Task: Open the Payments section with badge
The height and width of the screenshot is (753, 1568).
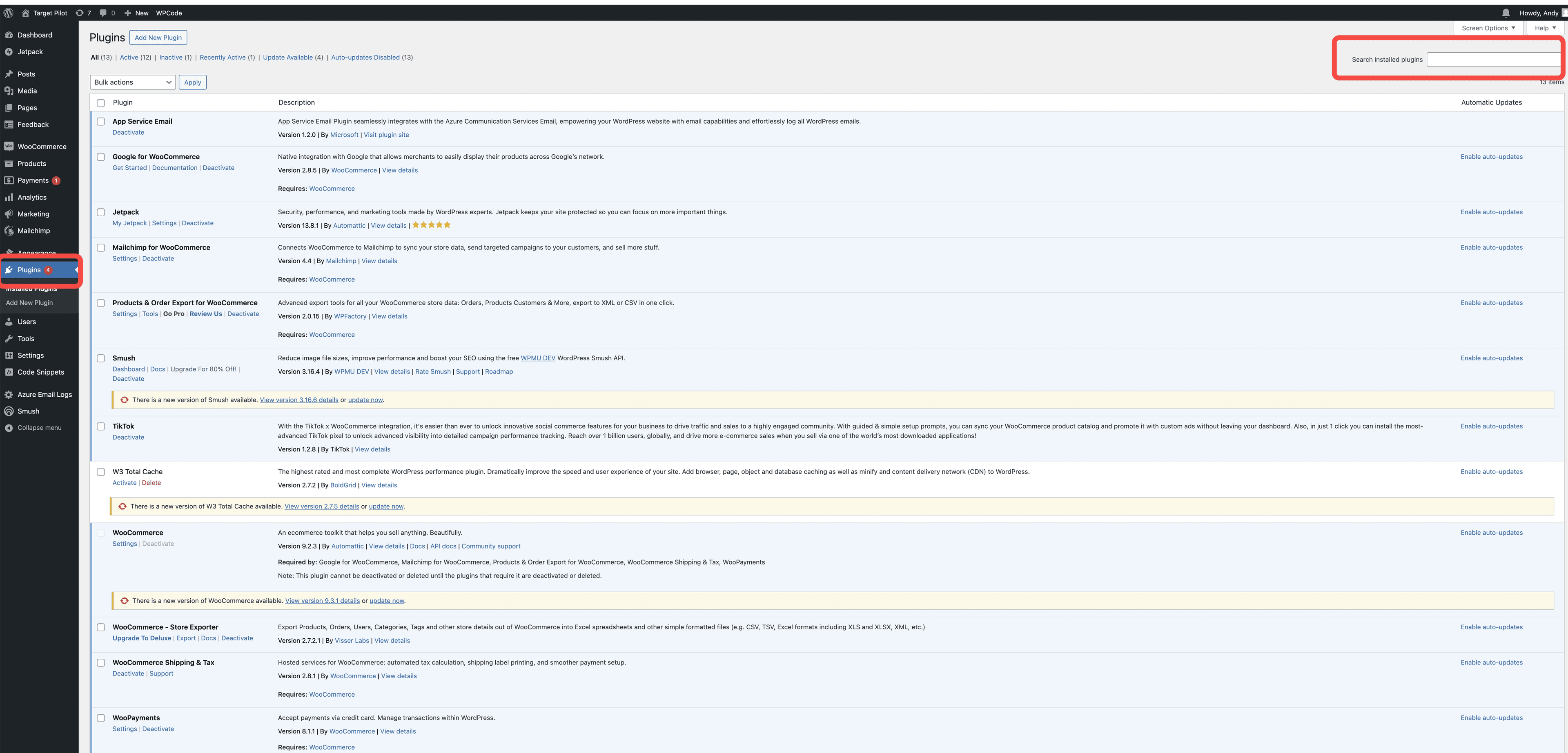Action: (x=33, y=180)
